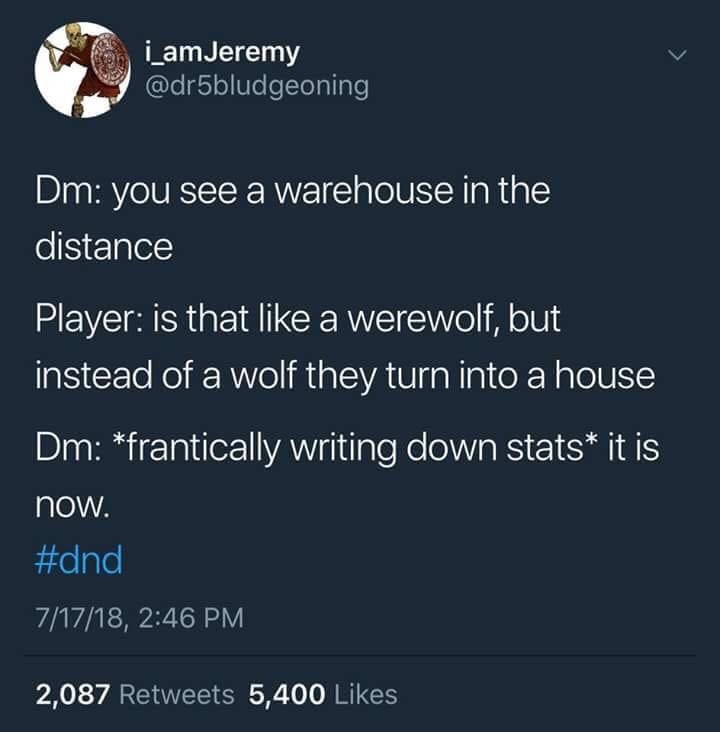Screen dimensions: 720x732
Task: Open i_amJeremy's skeleton profile picture
Action: [x=83, y=70]
